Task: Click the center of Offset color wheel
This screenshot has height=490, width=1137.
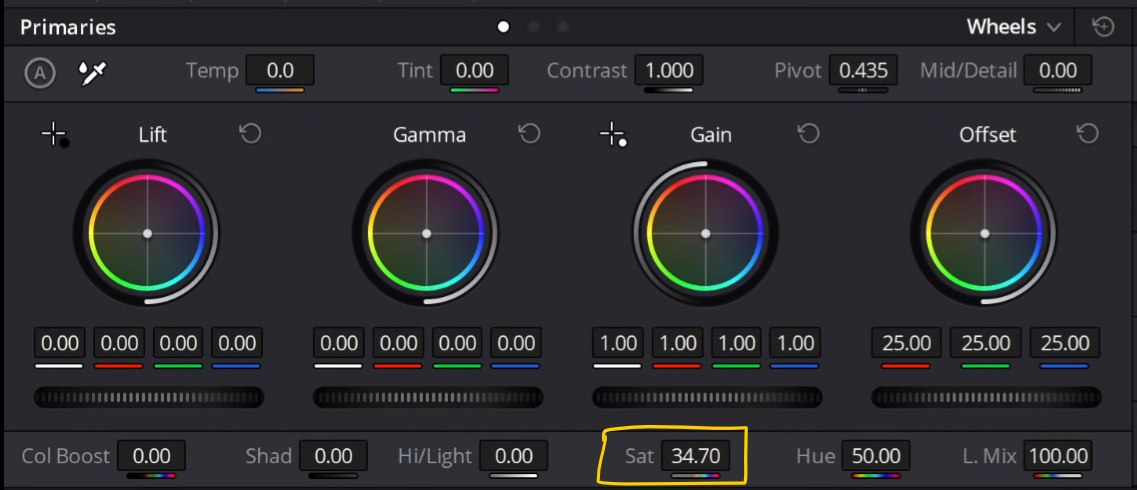Action: point(985,233)
